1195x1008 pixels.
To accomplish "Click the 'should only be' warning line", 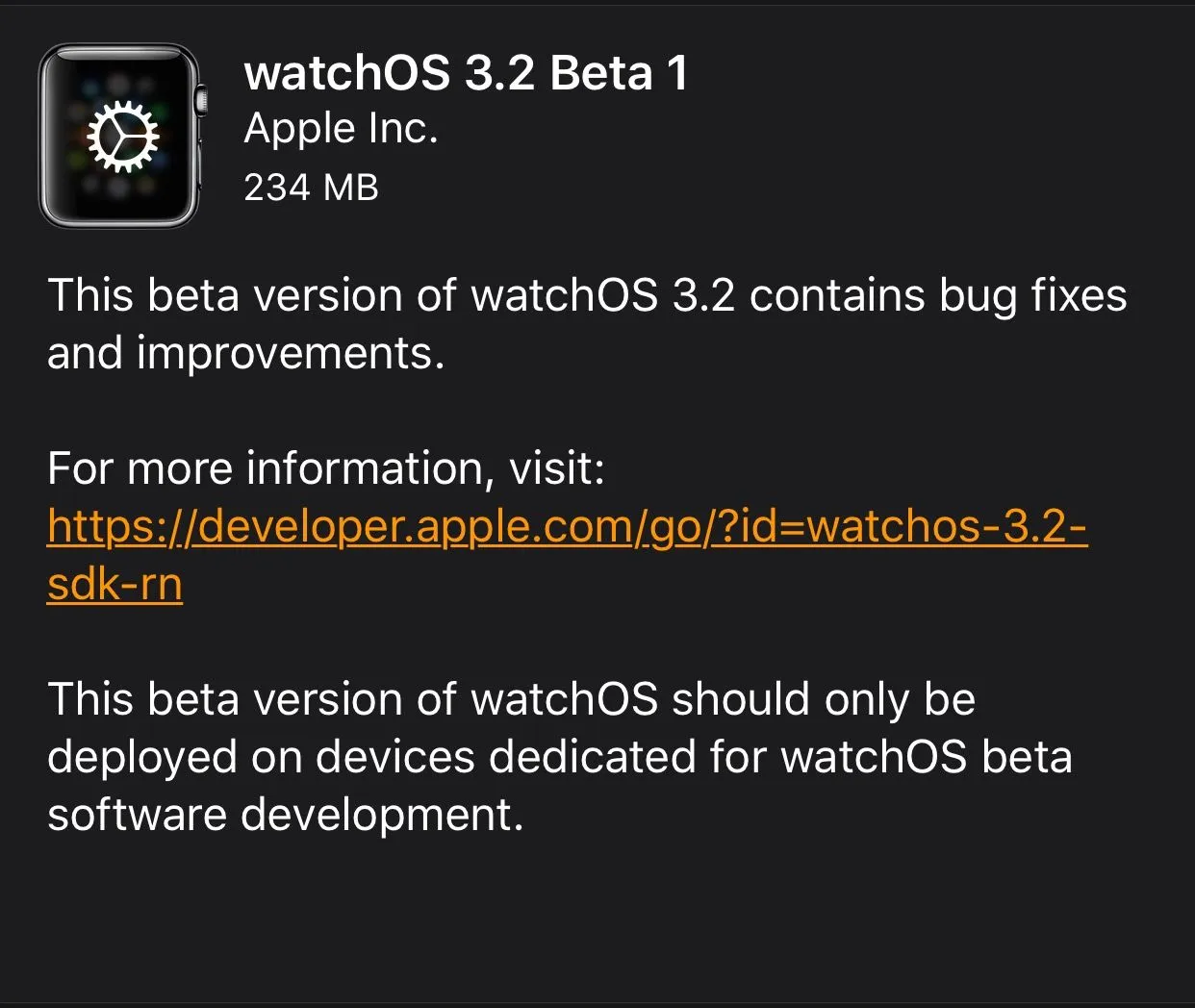I will (823, 699).
